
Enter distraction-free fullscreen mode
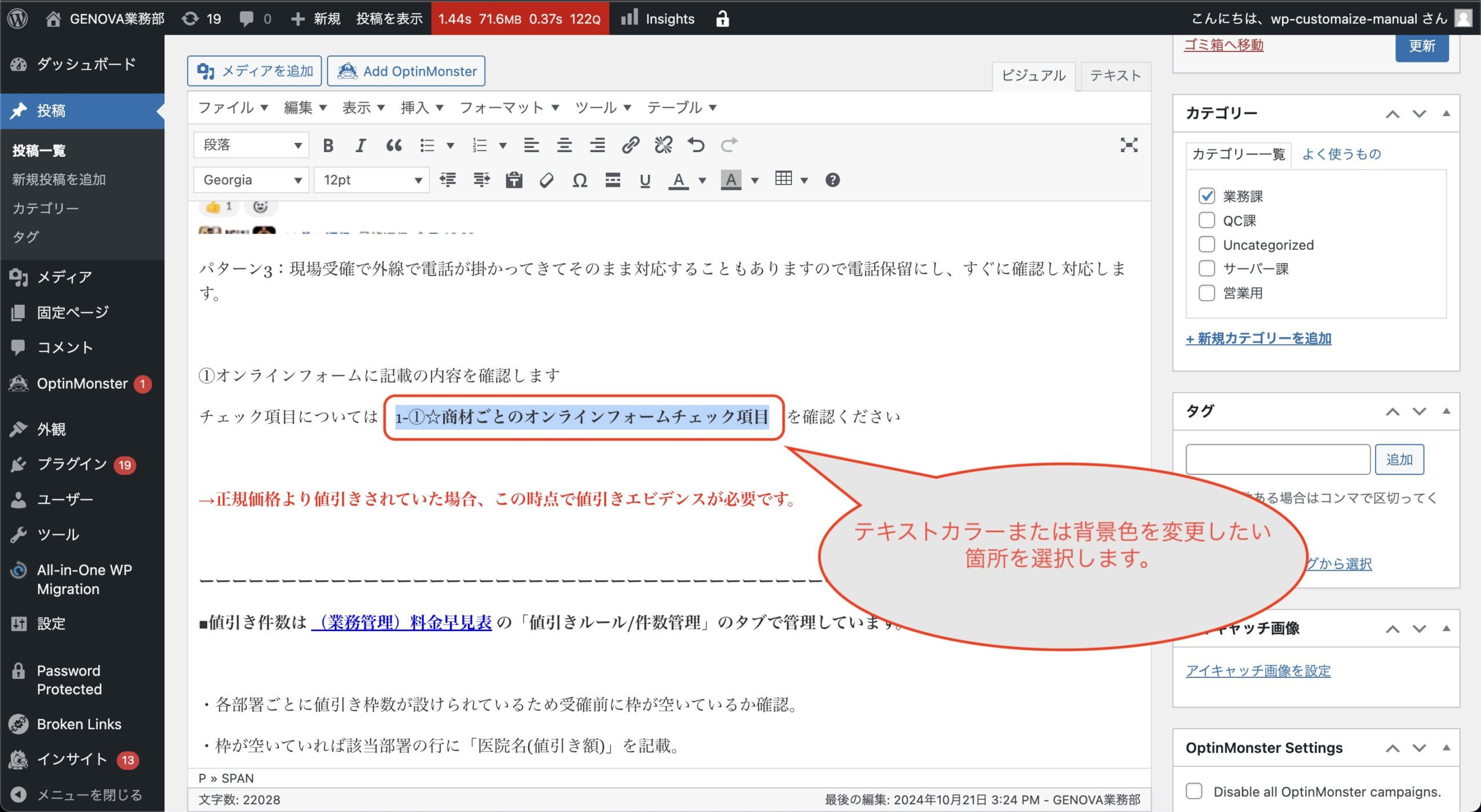pyautogui.click(x=1128, y=145)
